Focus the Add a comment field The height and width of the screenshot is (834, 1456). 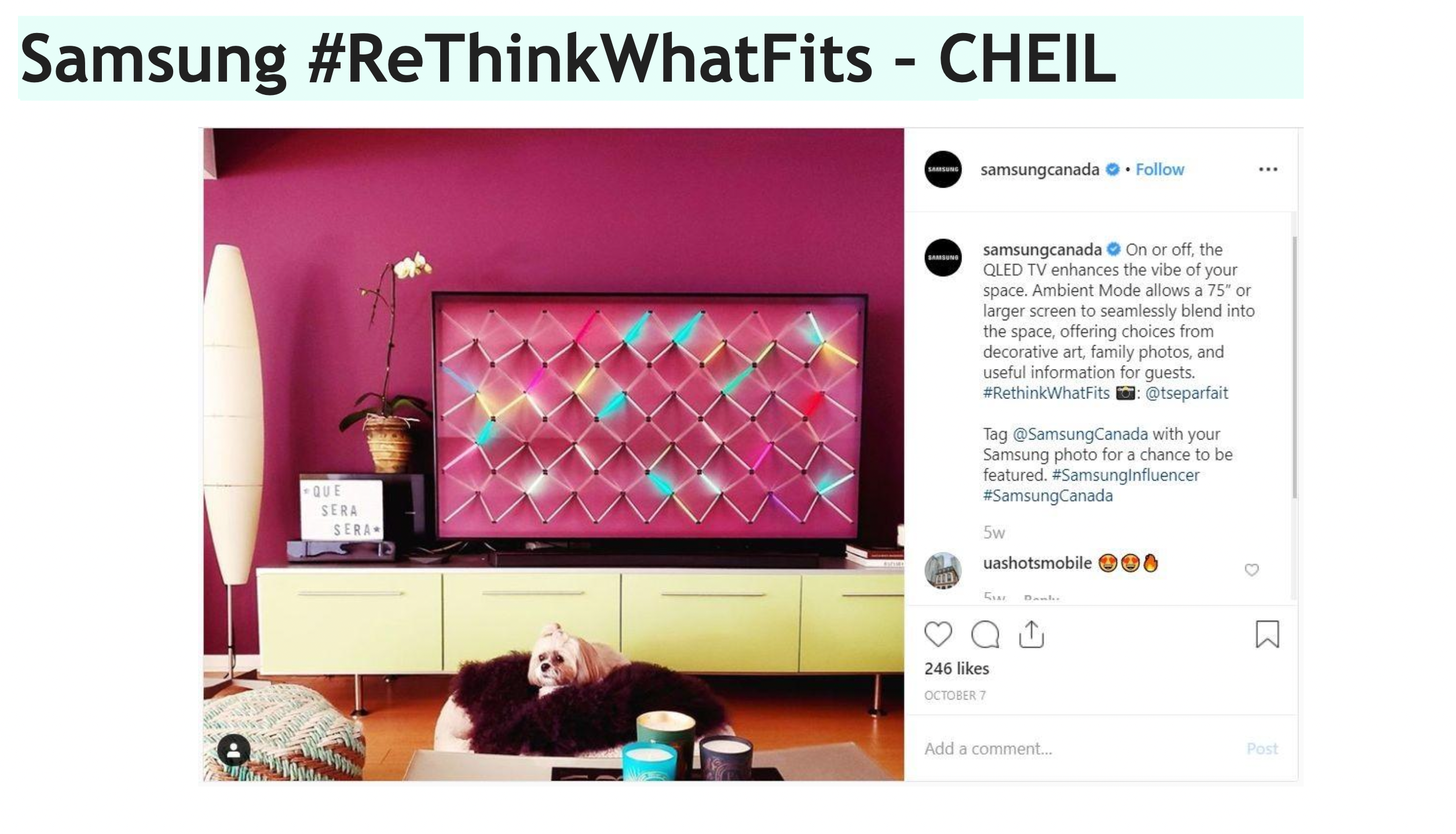click(x=1077, y=748)
